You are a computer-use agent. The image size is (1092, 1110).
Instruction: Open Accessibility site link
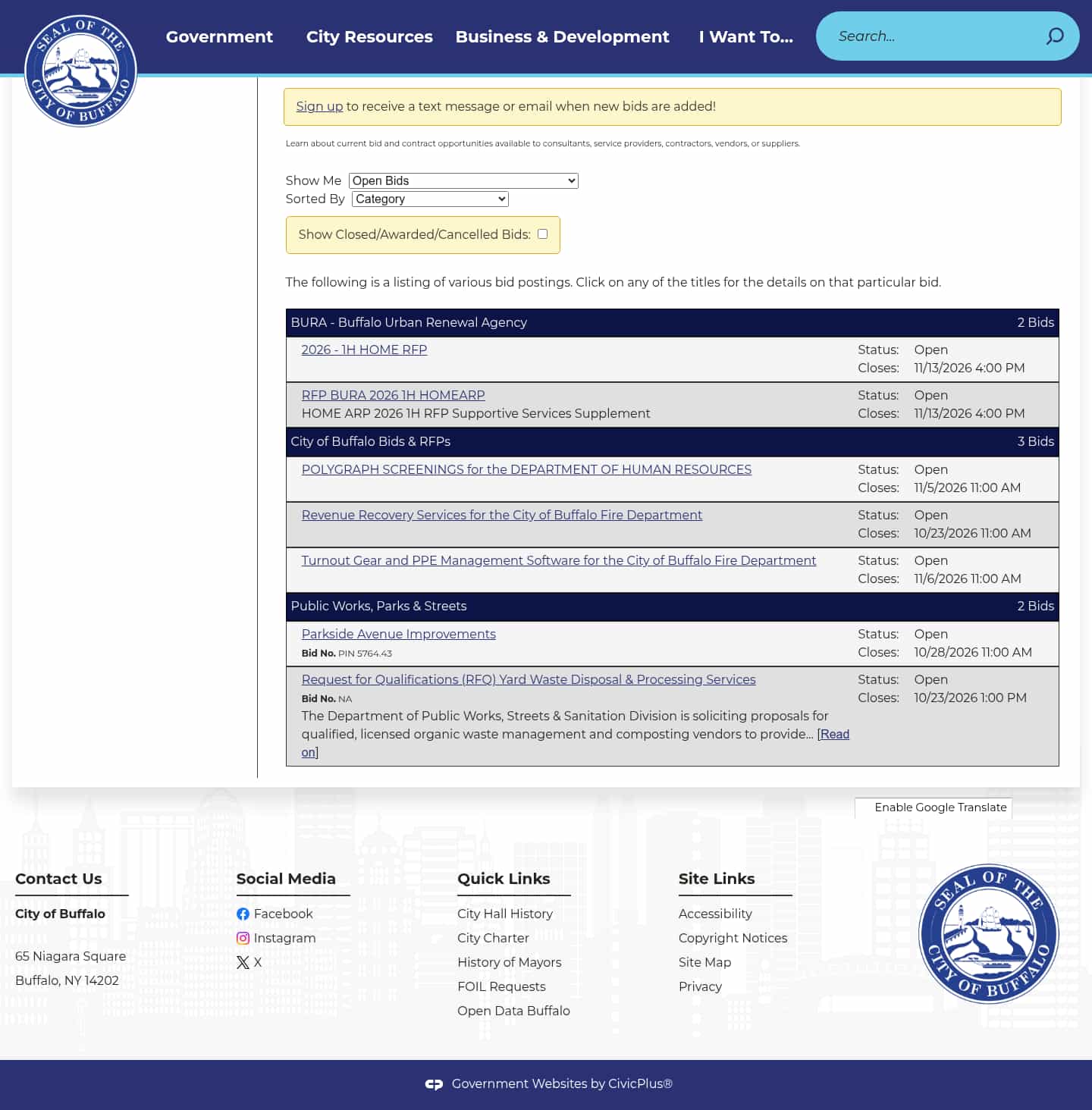pos(715,914)
